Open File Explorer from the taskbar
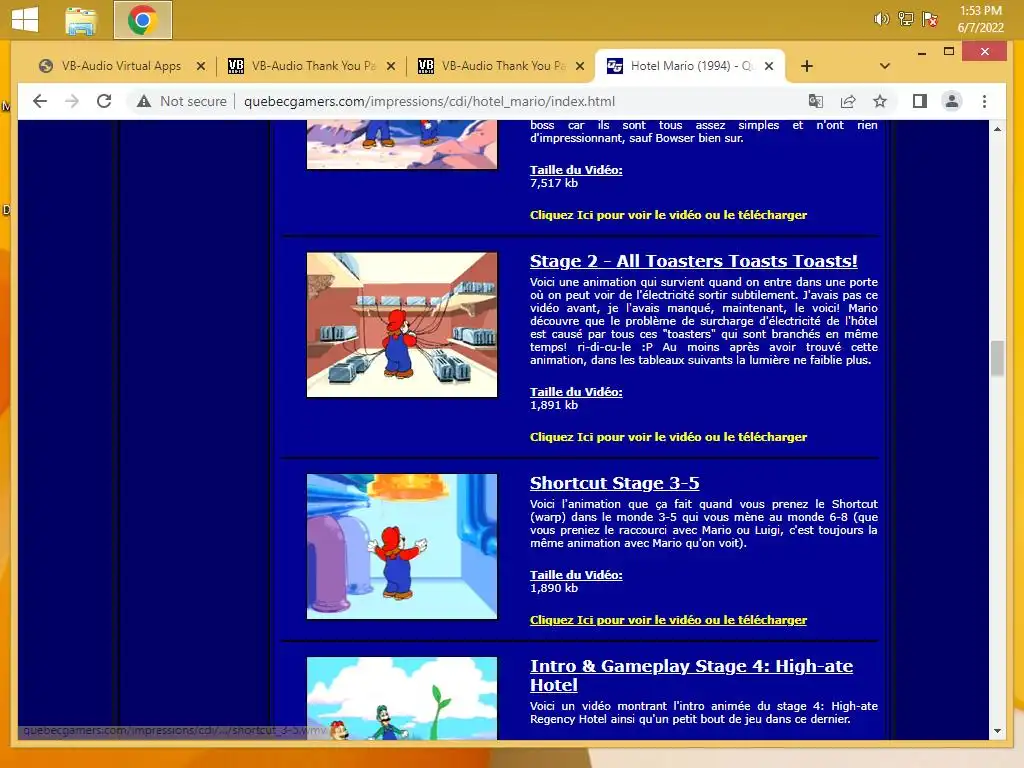The height and width of the screenshot is (768, 1024). click(x=81, y=20)
